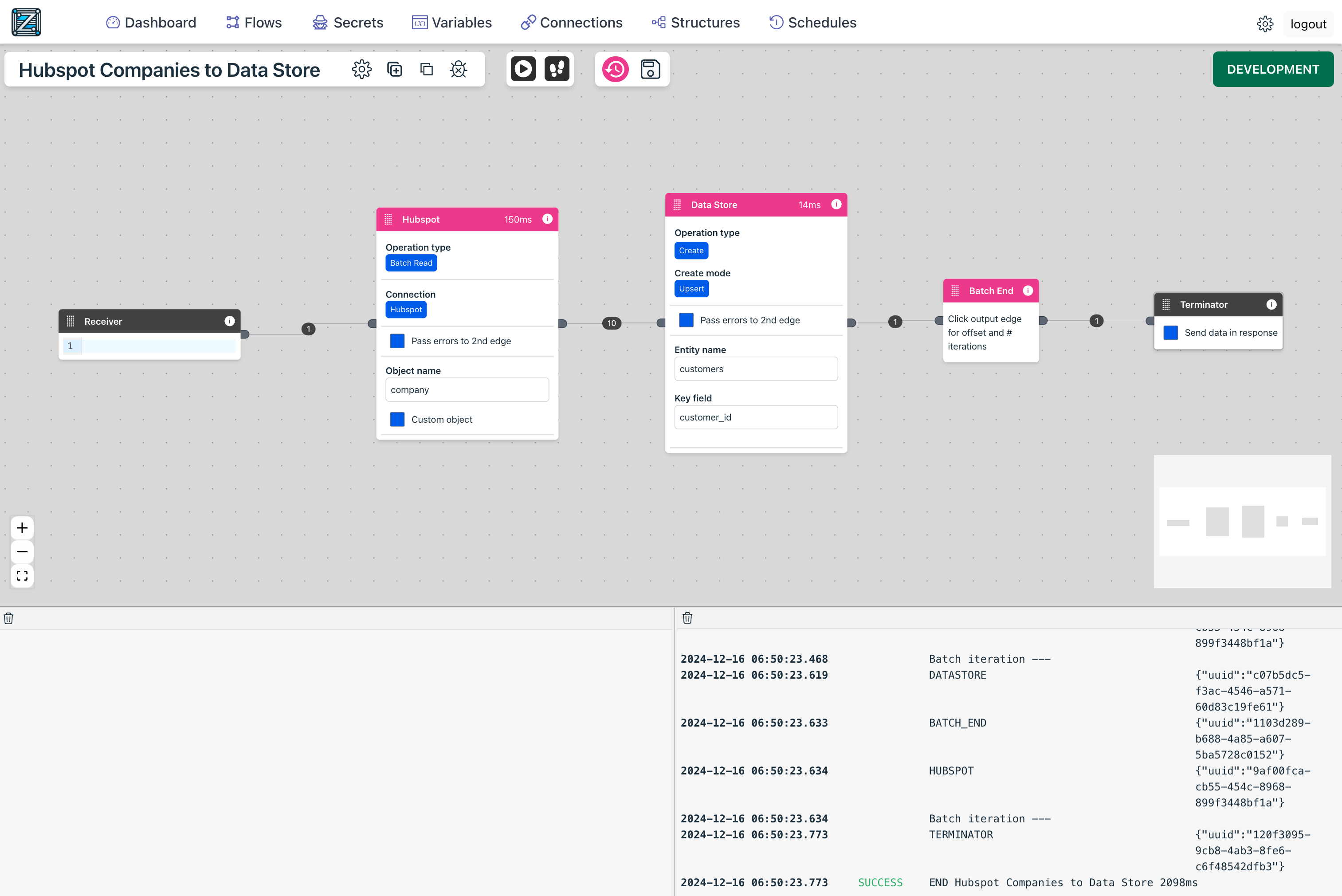The image size is (1342, 896).
Task: Save the flow with disk icon
Action: point(650,69)
